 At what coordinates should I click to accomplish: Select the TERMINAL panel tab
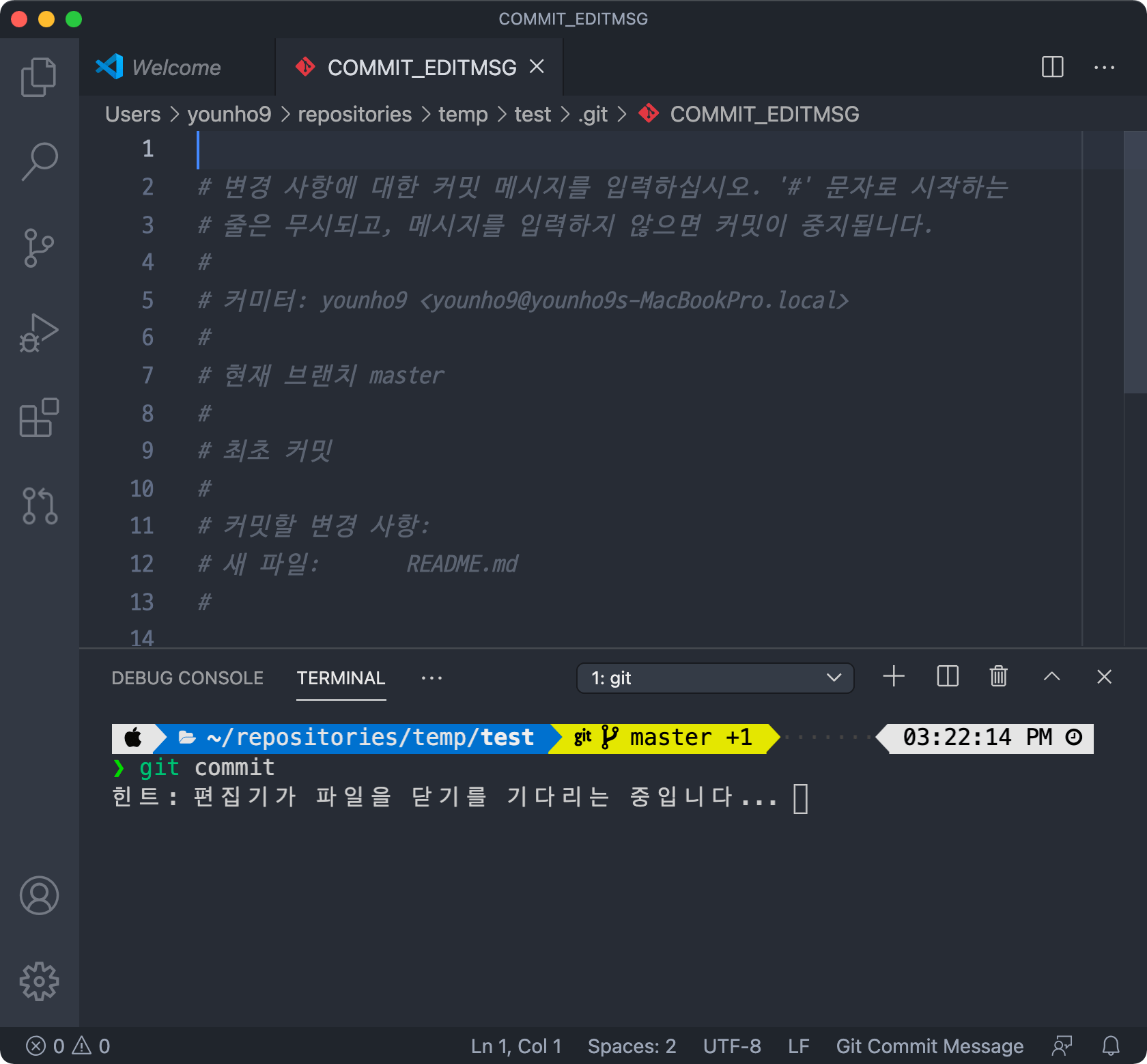point(341,678)
